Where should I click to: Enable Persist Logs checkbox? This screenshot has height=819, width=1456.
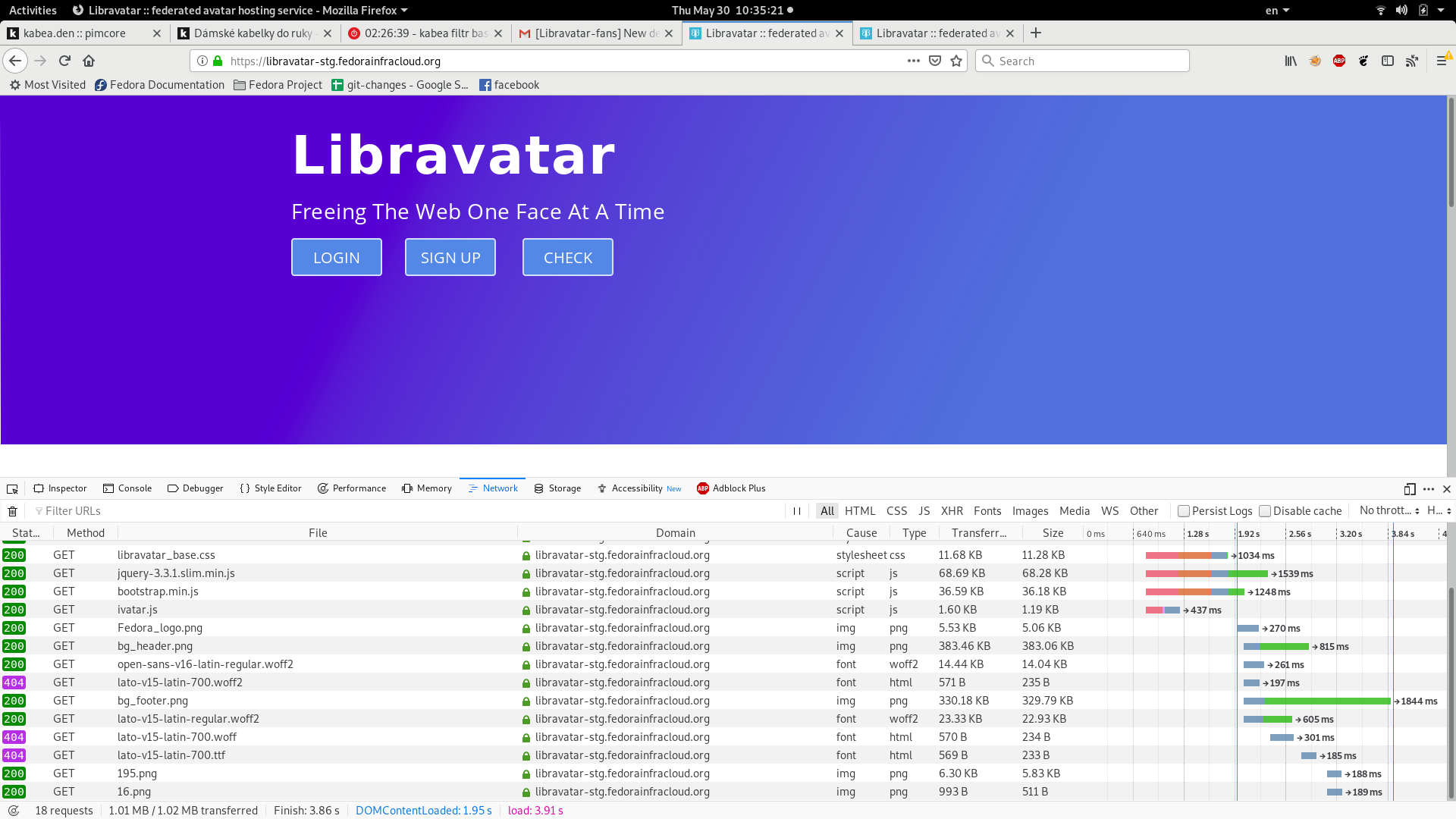(1184, 511)
